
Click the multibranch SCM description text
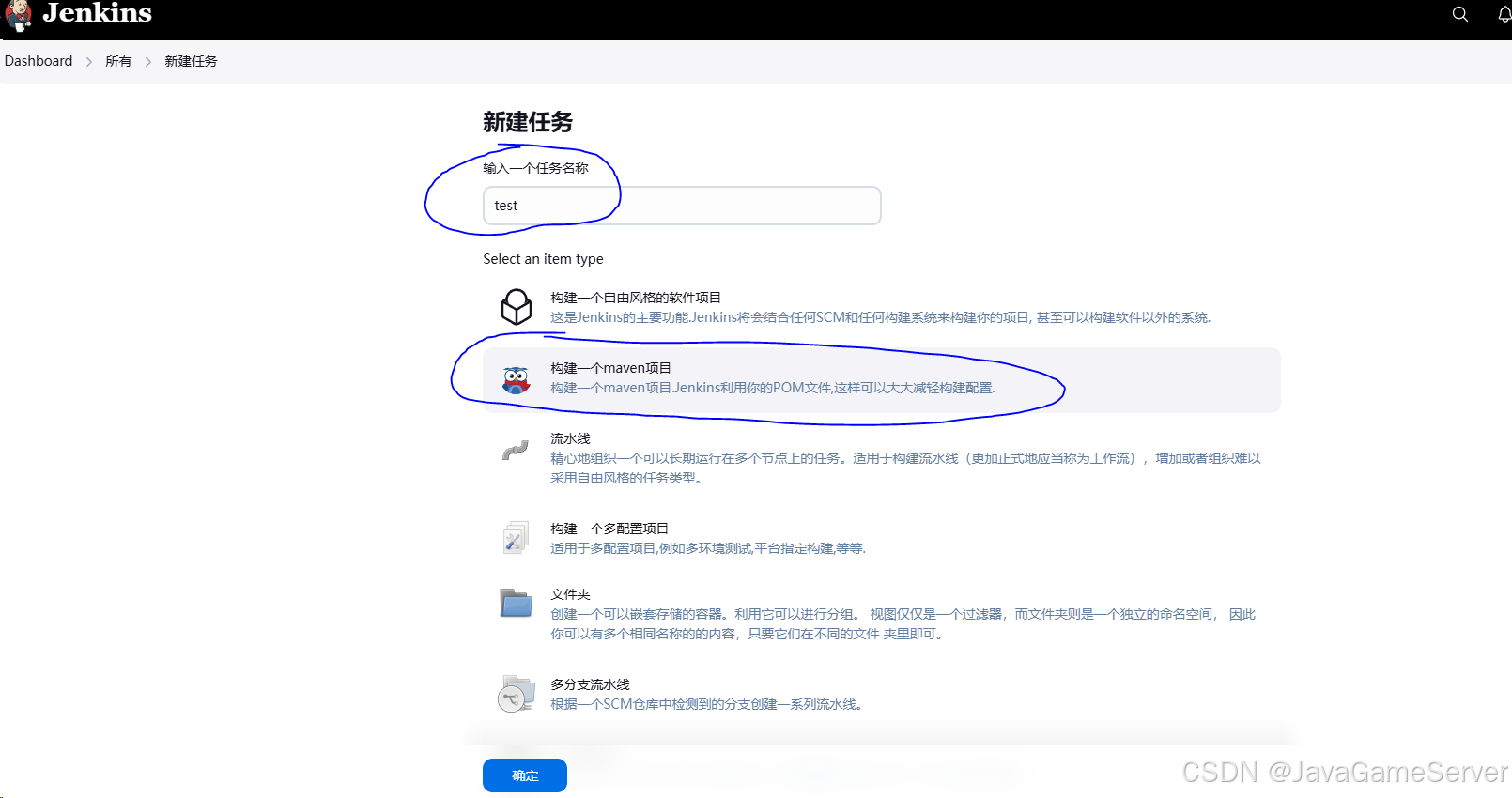click(x=706, y=704)
